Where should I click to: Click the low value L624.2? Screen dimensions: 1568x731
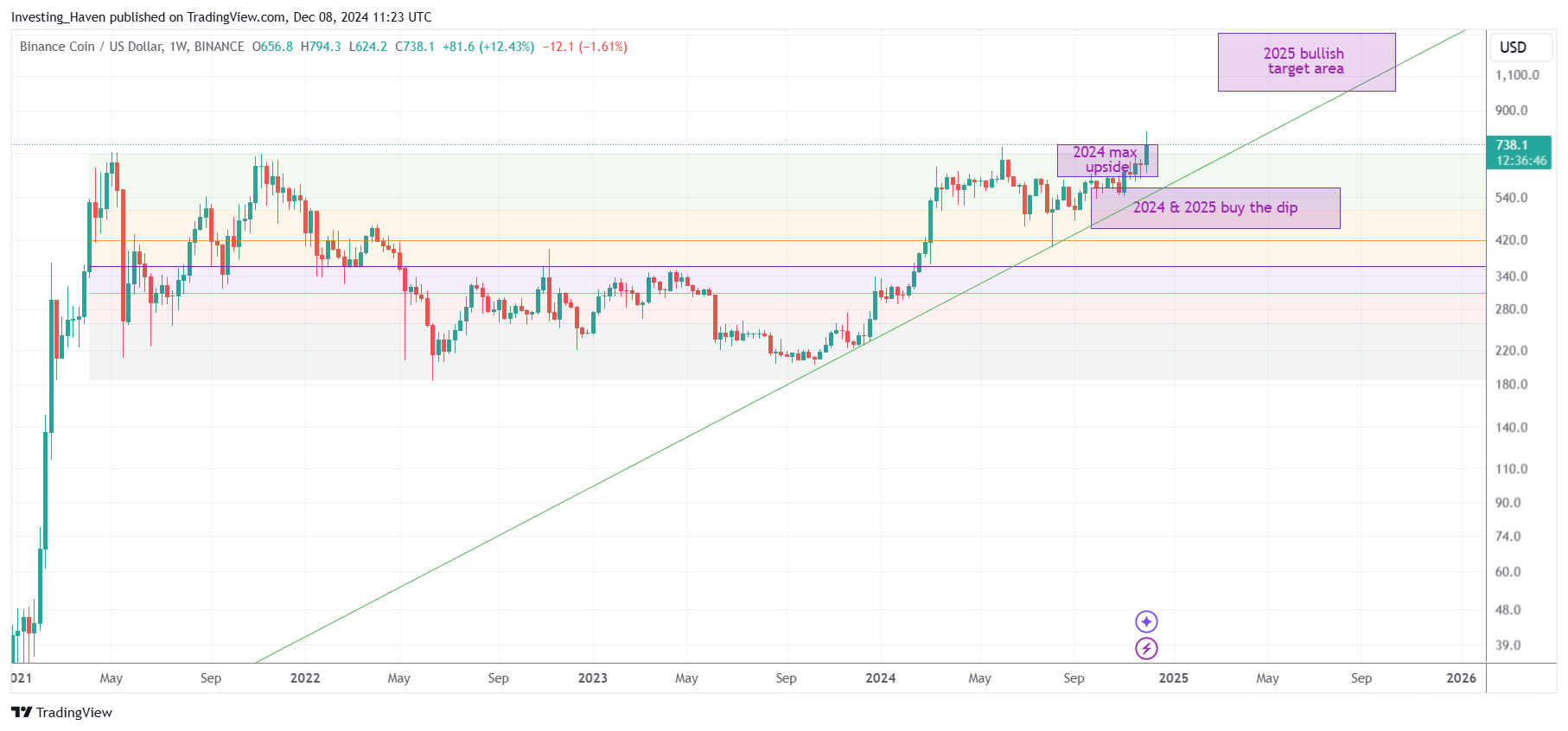click(367, 47)
